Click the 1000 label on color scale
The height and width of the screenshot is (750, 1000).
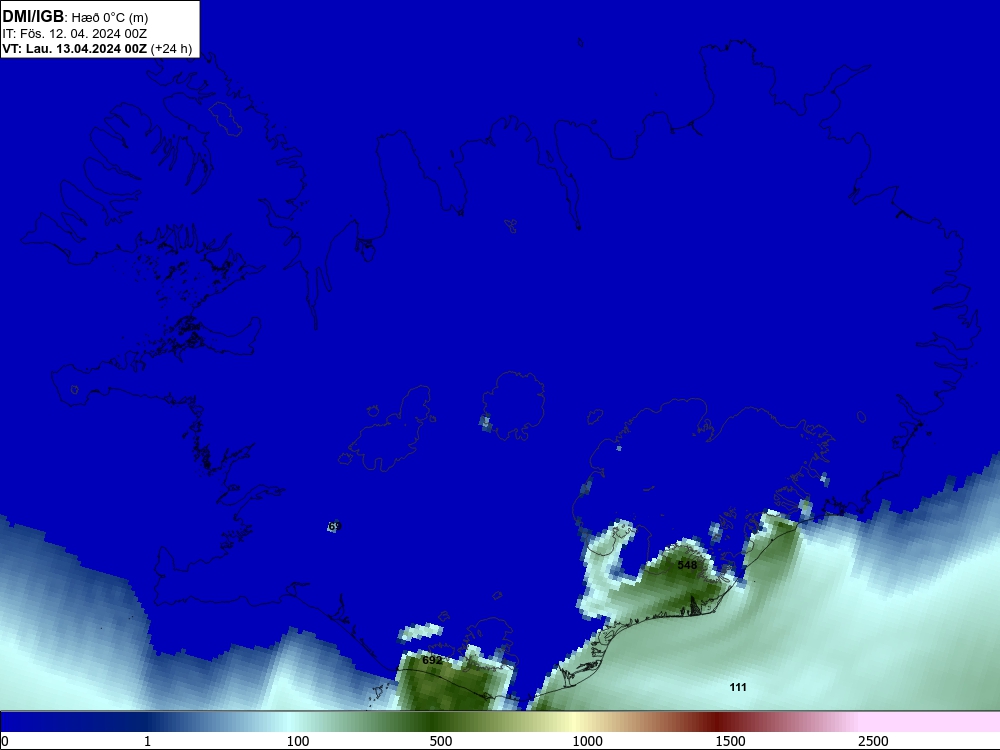(x=587, y=741)
